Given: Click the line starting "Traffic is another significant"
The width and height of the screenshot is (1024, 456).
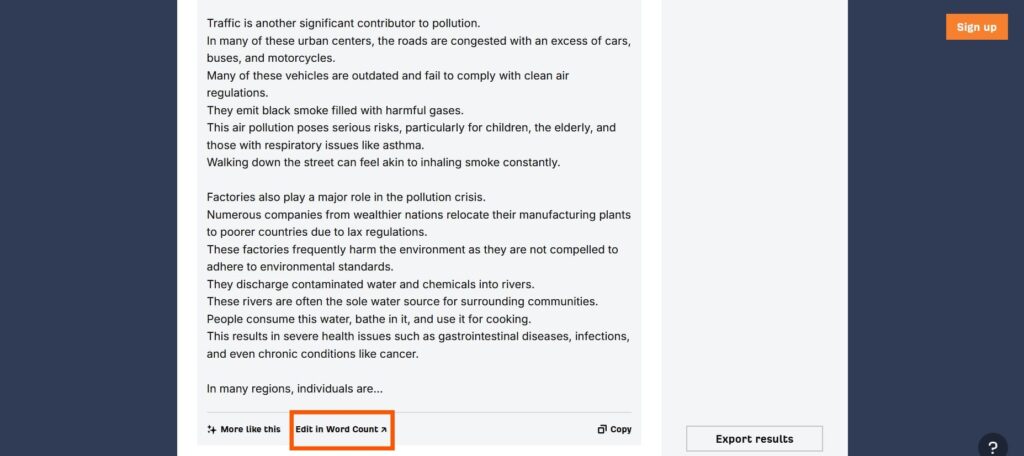Looking at the screenshot, I should tap(343, 23).
